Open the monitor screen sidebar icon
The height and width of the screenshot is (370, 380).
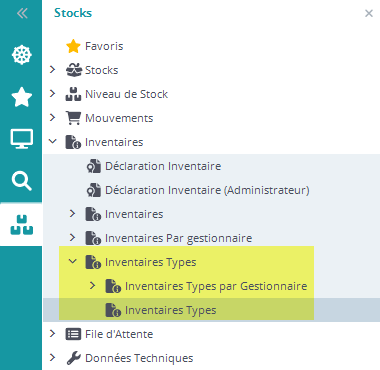pos(22,139)
